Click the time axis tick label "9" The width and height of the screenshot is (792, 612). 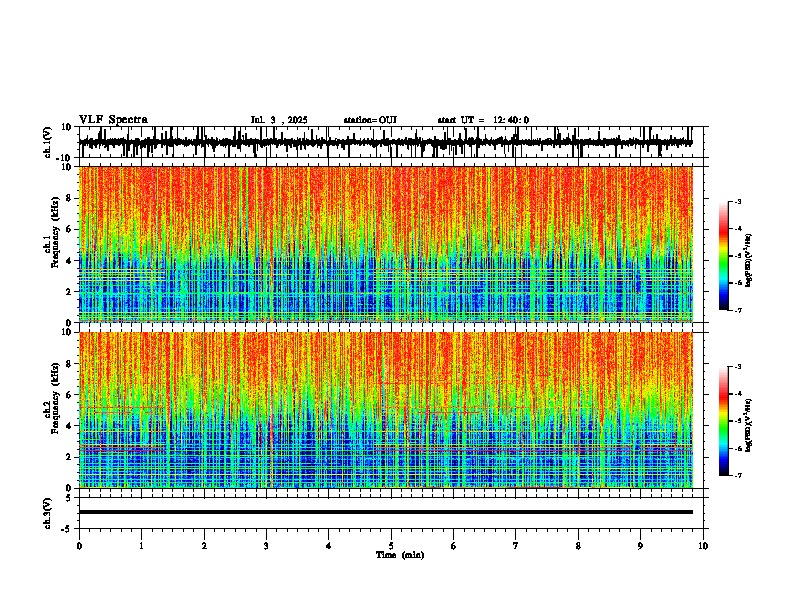click(x=640, y=546)
